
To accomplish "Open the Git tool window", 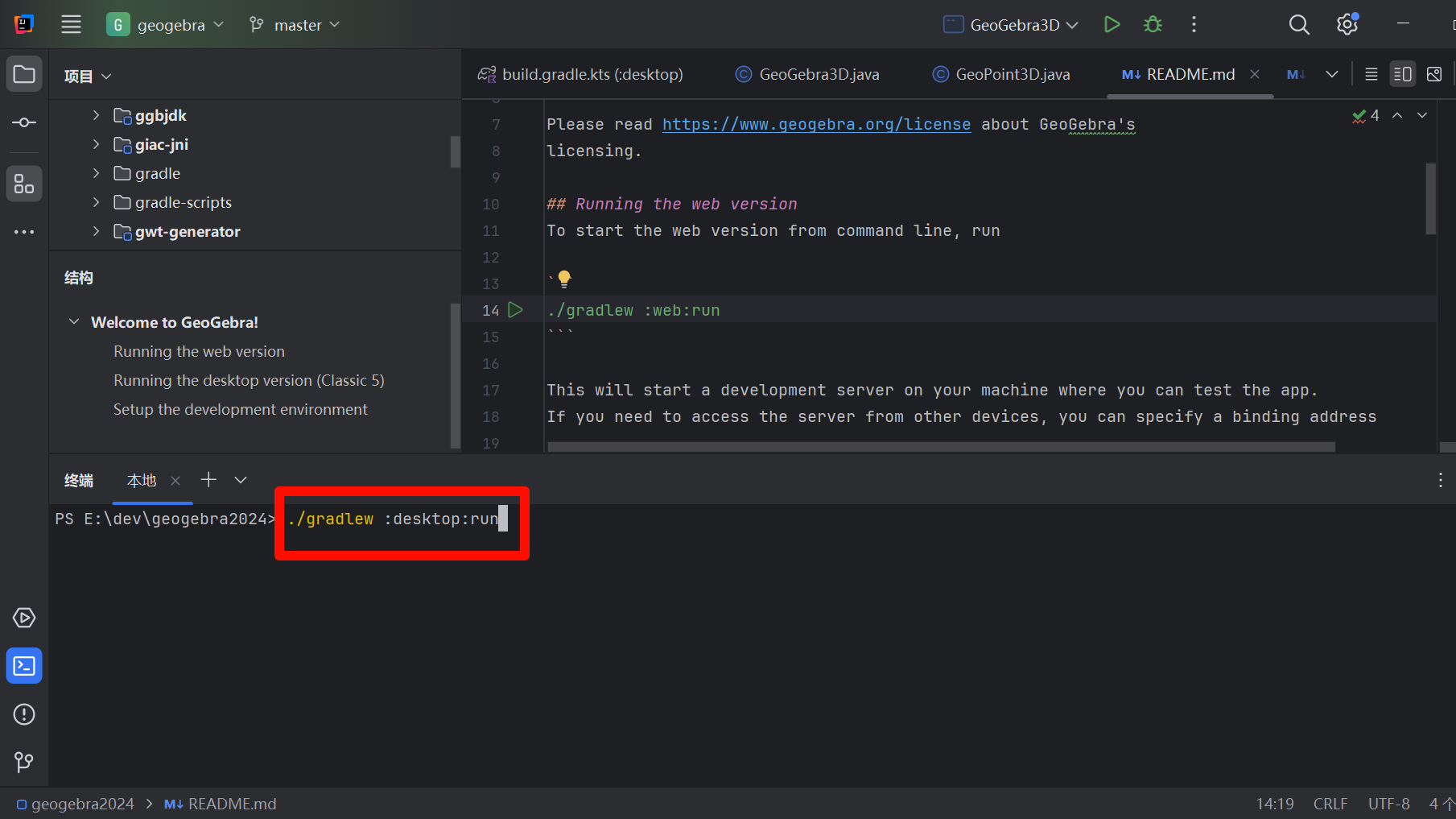I will click(24, 762).
